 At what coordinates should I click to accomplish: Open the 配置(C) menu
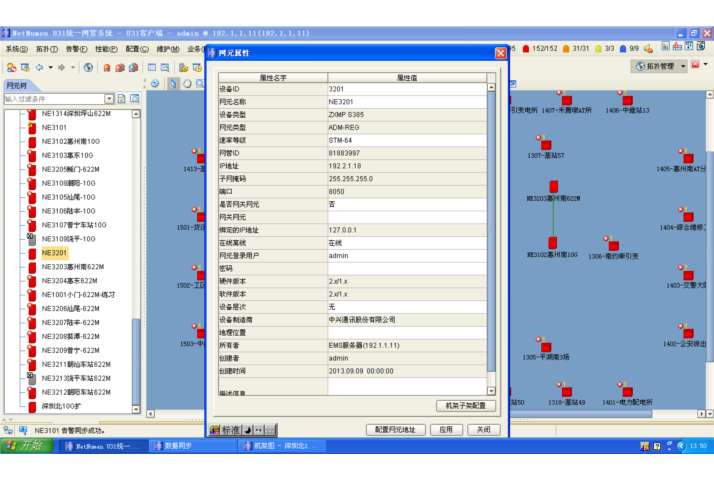[137, 48]
